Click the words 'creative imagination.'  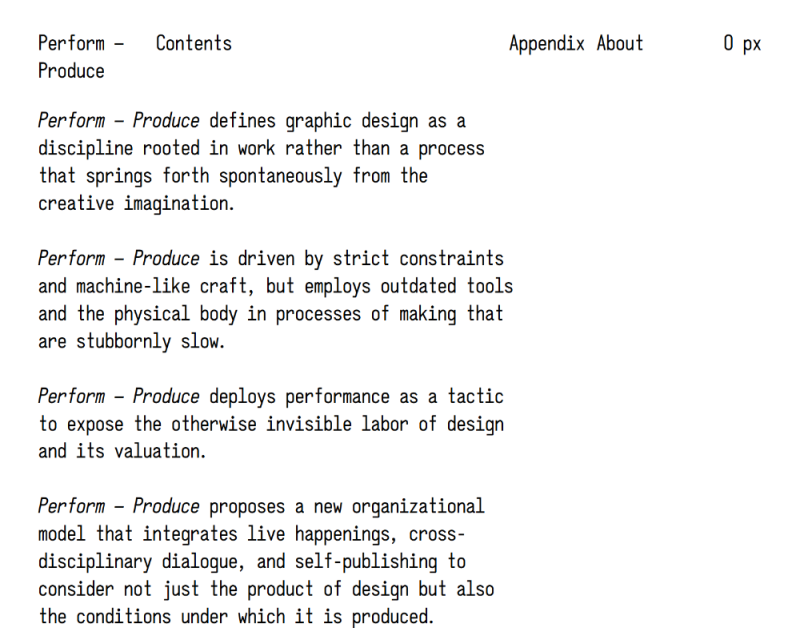click(136, 204)
